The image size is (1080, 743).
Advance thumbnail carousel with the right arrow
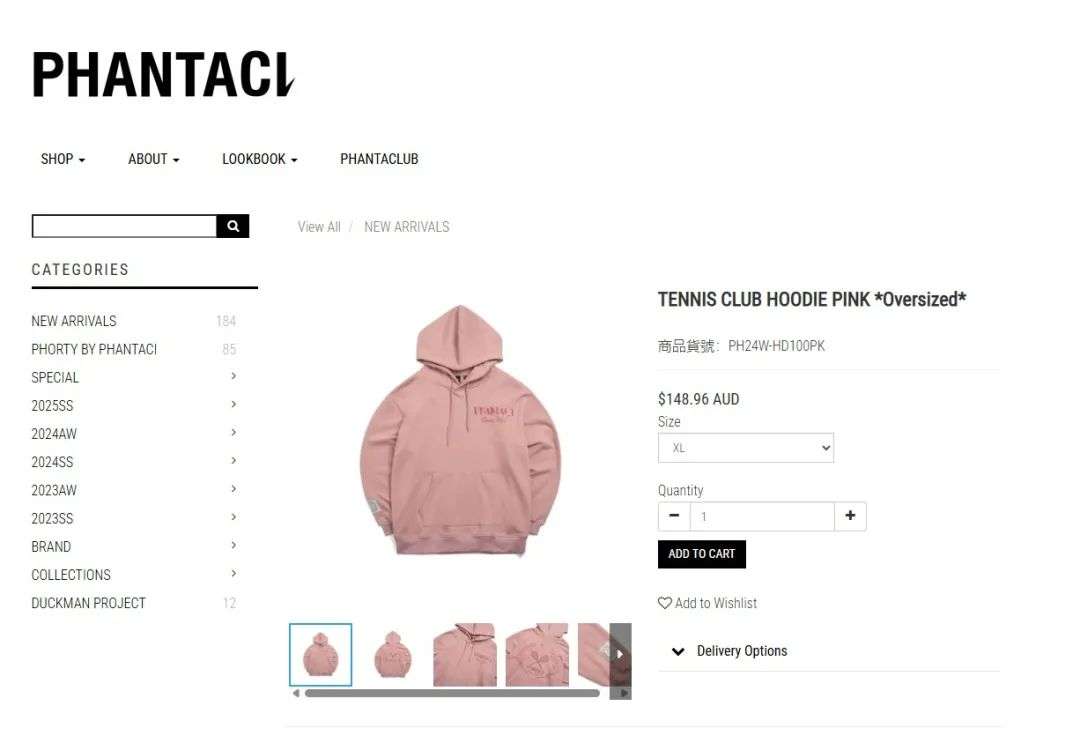[x=620, y=654]
